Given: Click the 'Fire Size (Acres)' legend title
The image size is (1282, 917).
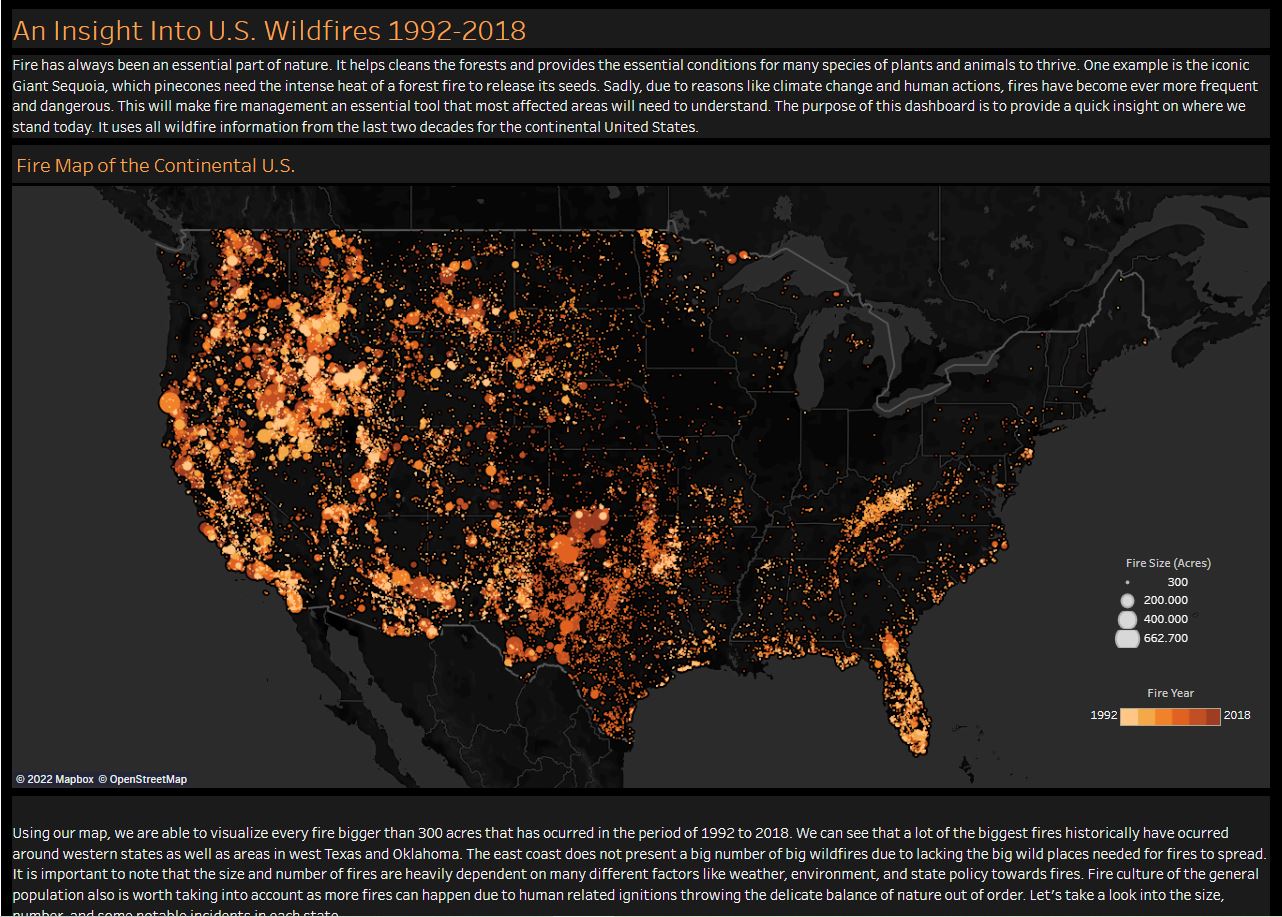Looking at the screenshot, I should (1167, 563).
